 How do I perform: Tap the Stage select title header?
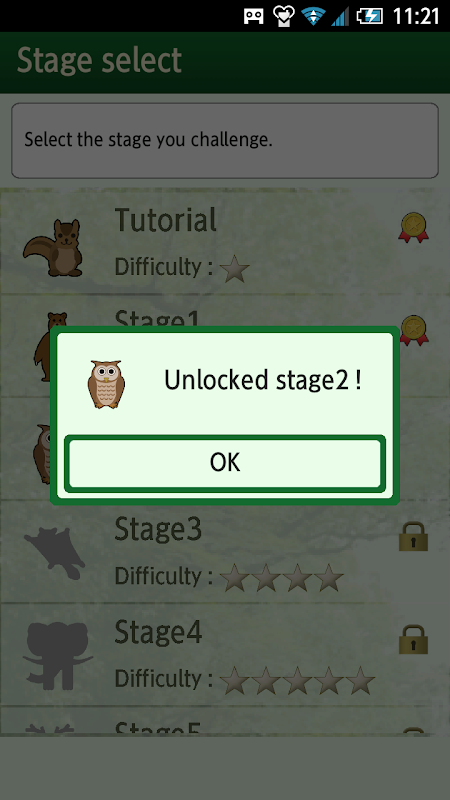(x=99, y=61)
